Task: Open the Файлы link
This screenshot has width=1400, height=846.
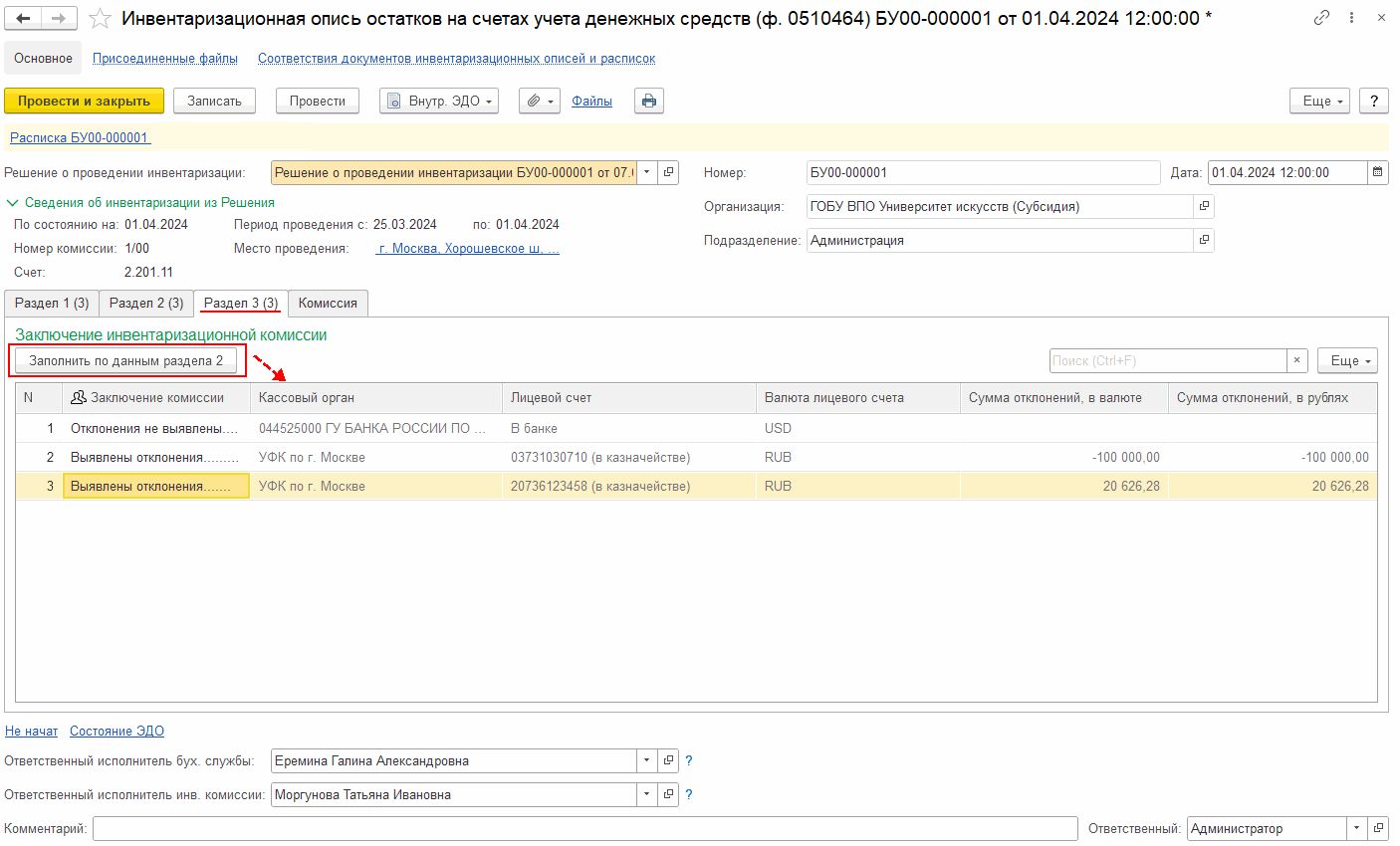Action: point(591,101)
